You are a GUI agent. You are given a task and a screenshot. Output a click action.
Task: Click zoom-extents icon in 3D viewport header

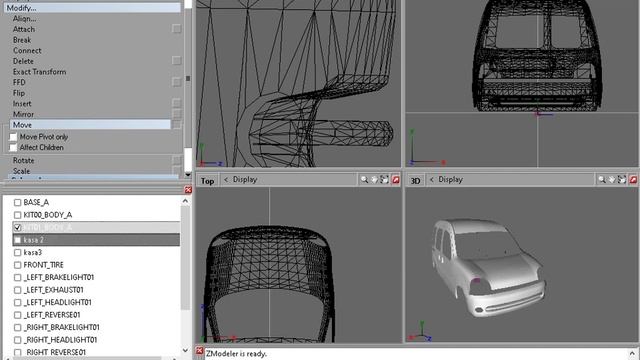click(x=622, y=180)
